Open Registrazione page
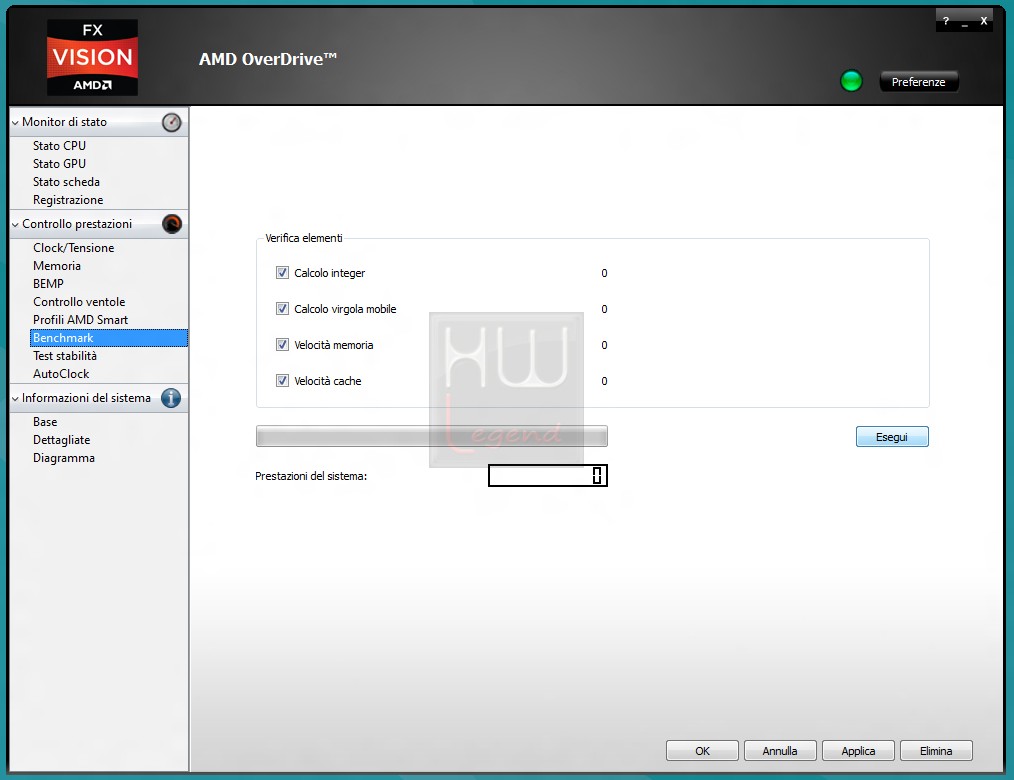 coord(69,200)
